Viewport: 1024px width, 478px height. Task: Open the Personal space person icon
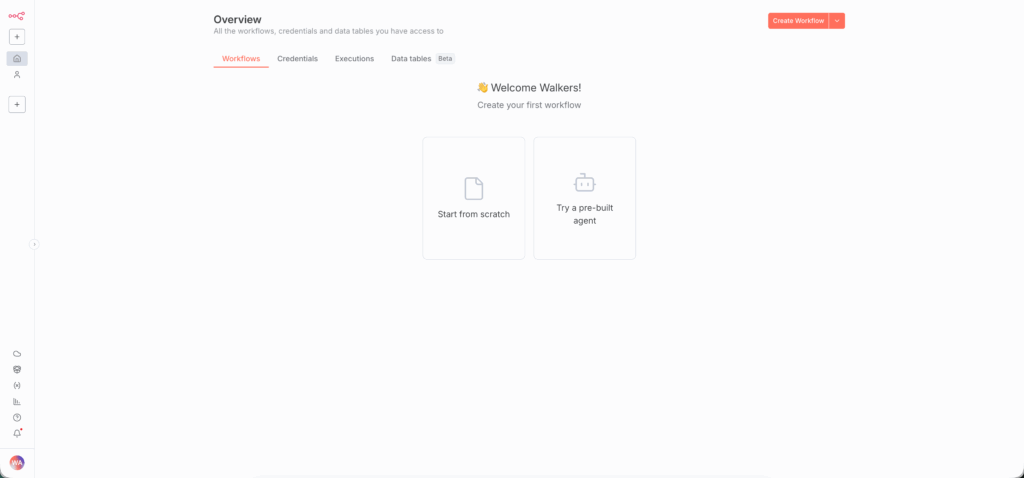point(17,75)
